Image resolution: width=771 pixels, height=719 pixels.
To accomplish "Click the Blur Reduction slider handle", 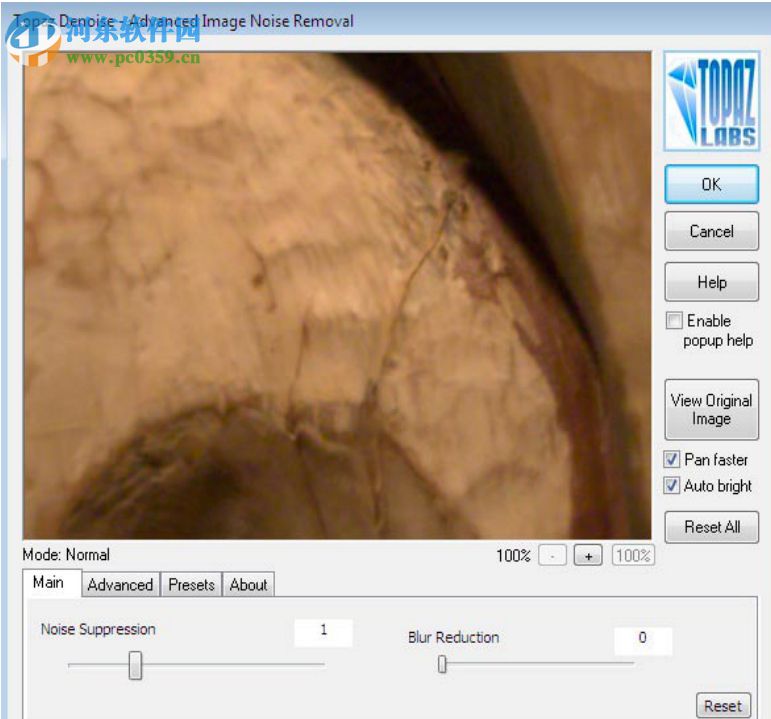I will (x=442, y=664).
